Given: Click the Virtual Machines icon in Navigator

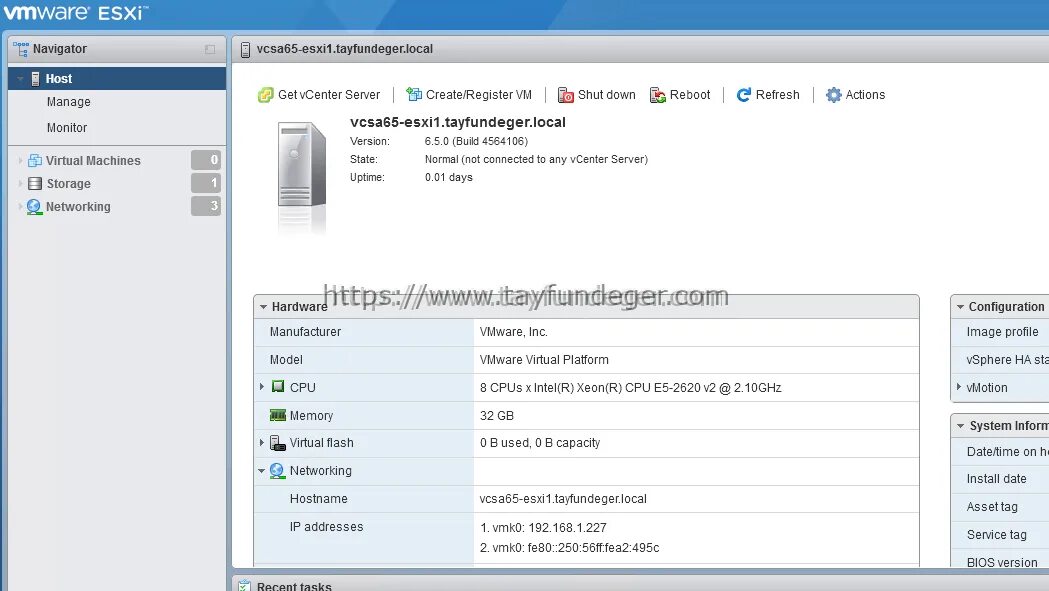Looking at the screenshot, I should [x=35, y=161].
